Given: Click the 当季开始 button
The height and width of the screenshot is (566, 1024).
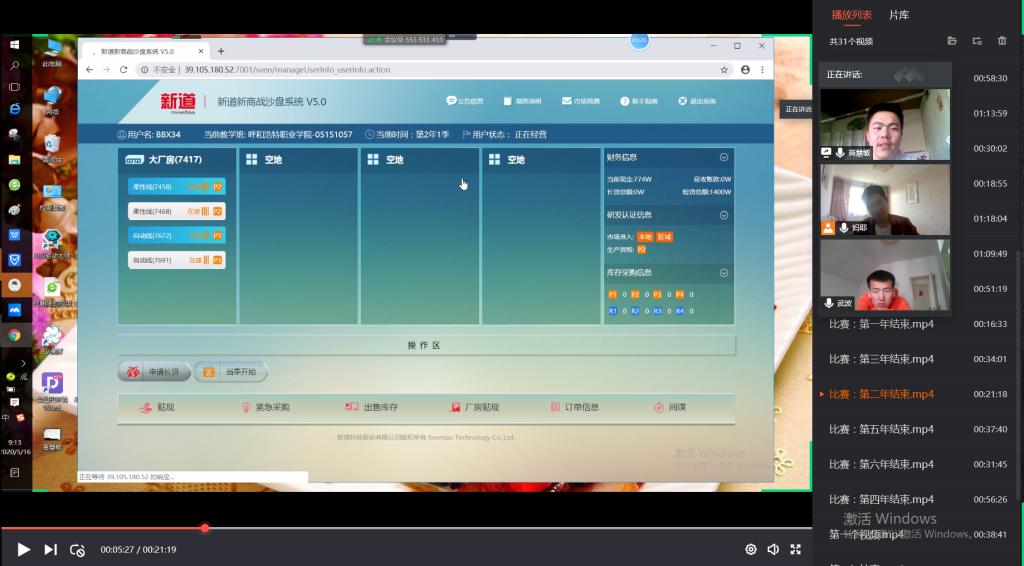Looking at the screenshot, I should [230, 372].
